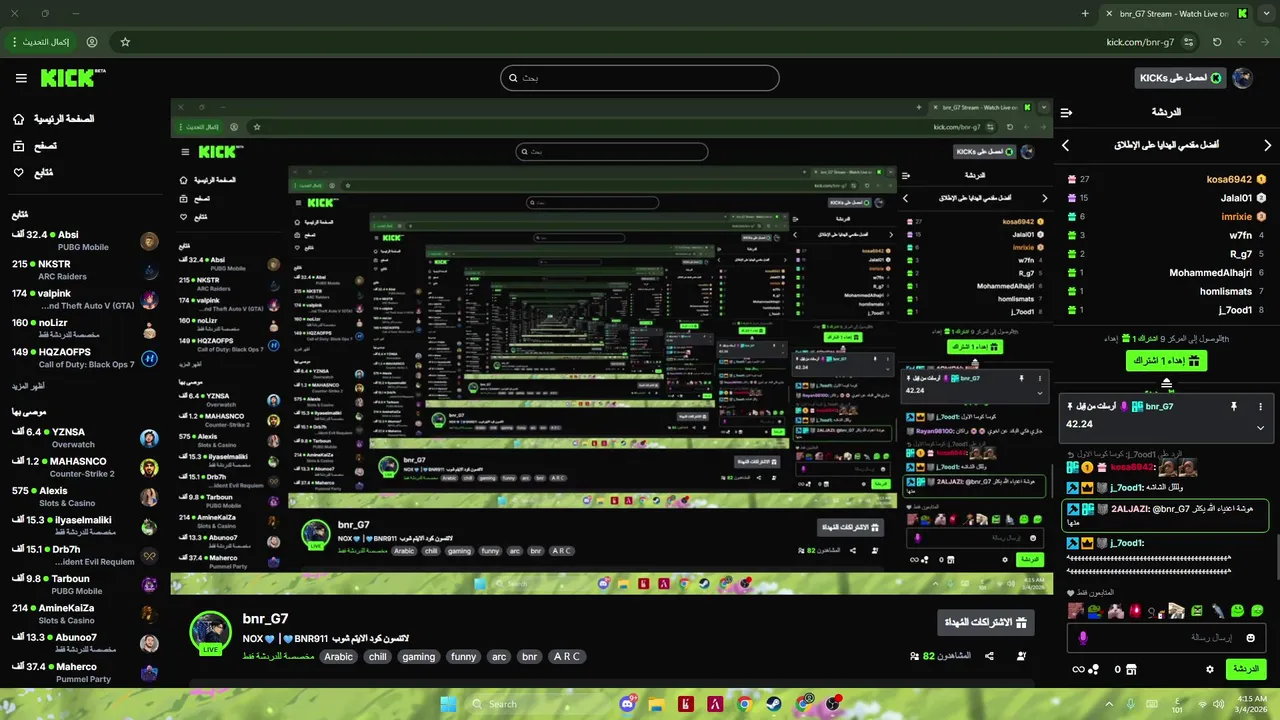Click the pin icon on pinned message
Image resolution: width=1280 pixels, height=720 pixels.
(1234, 407)
